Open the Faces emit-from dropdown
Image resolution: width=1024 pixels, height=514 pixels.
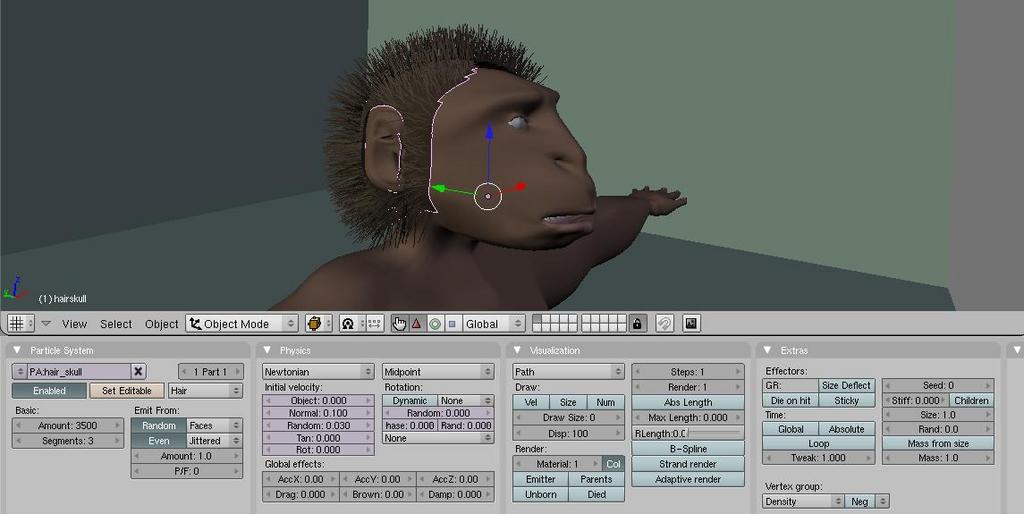pos(214,425)
